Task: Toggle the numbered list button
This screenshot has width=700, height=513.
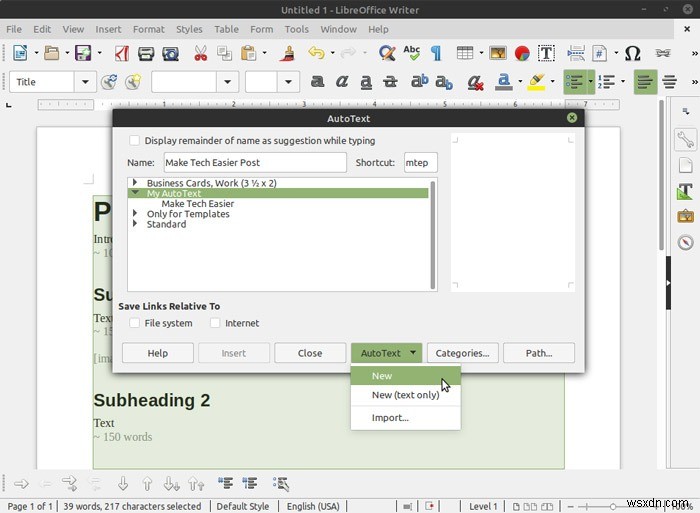Action: 606,82
